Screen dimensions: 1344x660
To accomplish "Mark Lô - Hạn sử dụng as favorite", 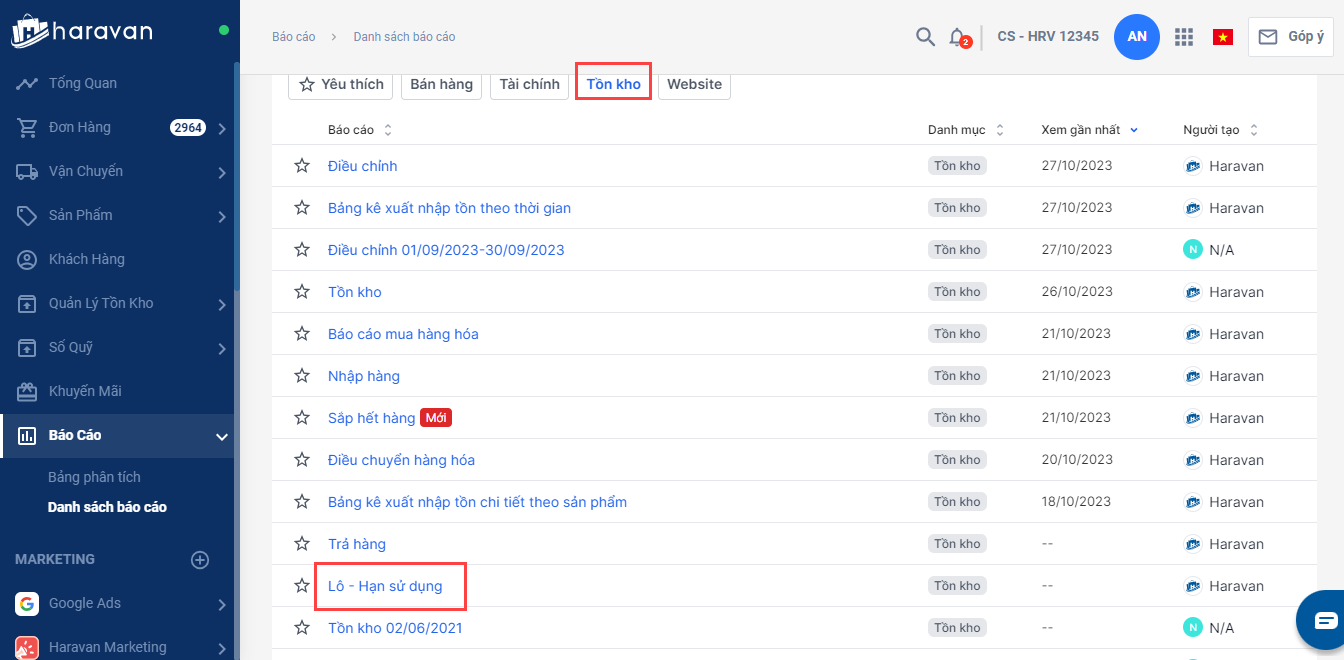I will point(302,586).
